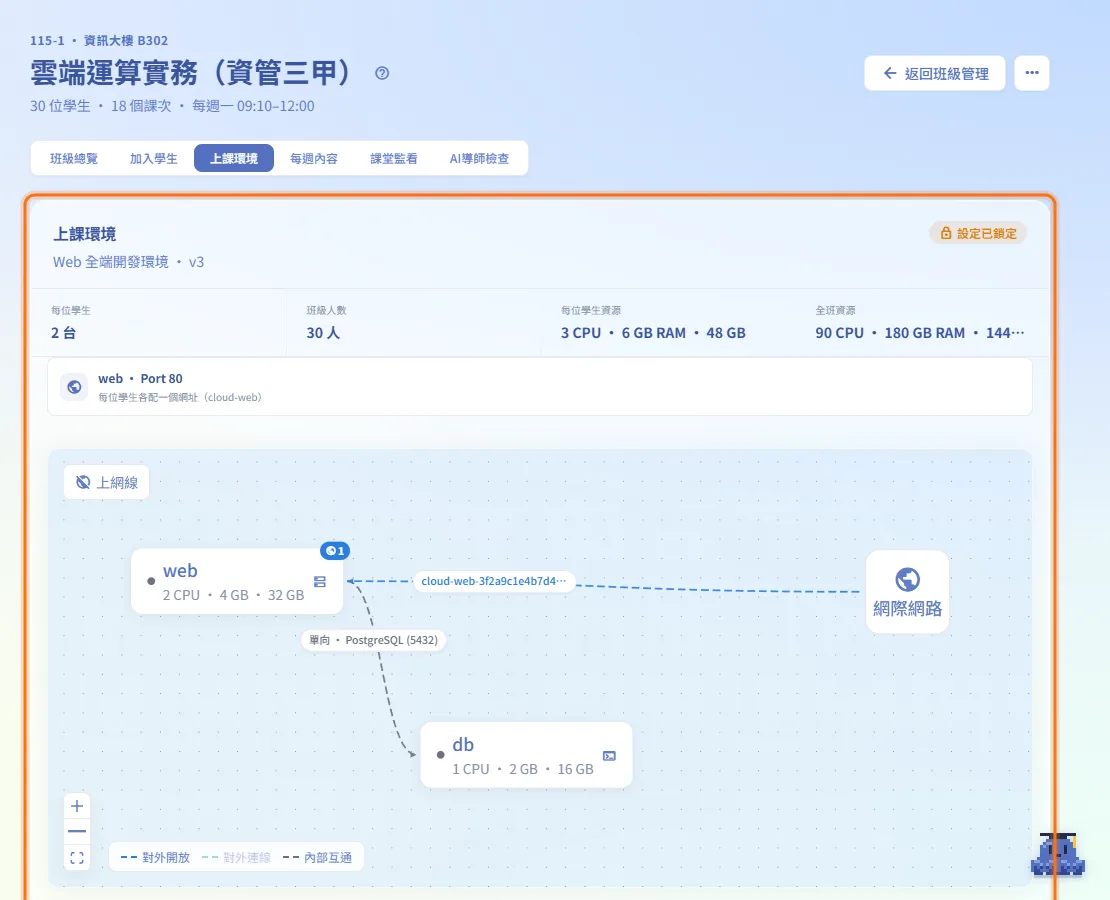Toggle the 上網線 internet lines button

click(x=106, y=482)
